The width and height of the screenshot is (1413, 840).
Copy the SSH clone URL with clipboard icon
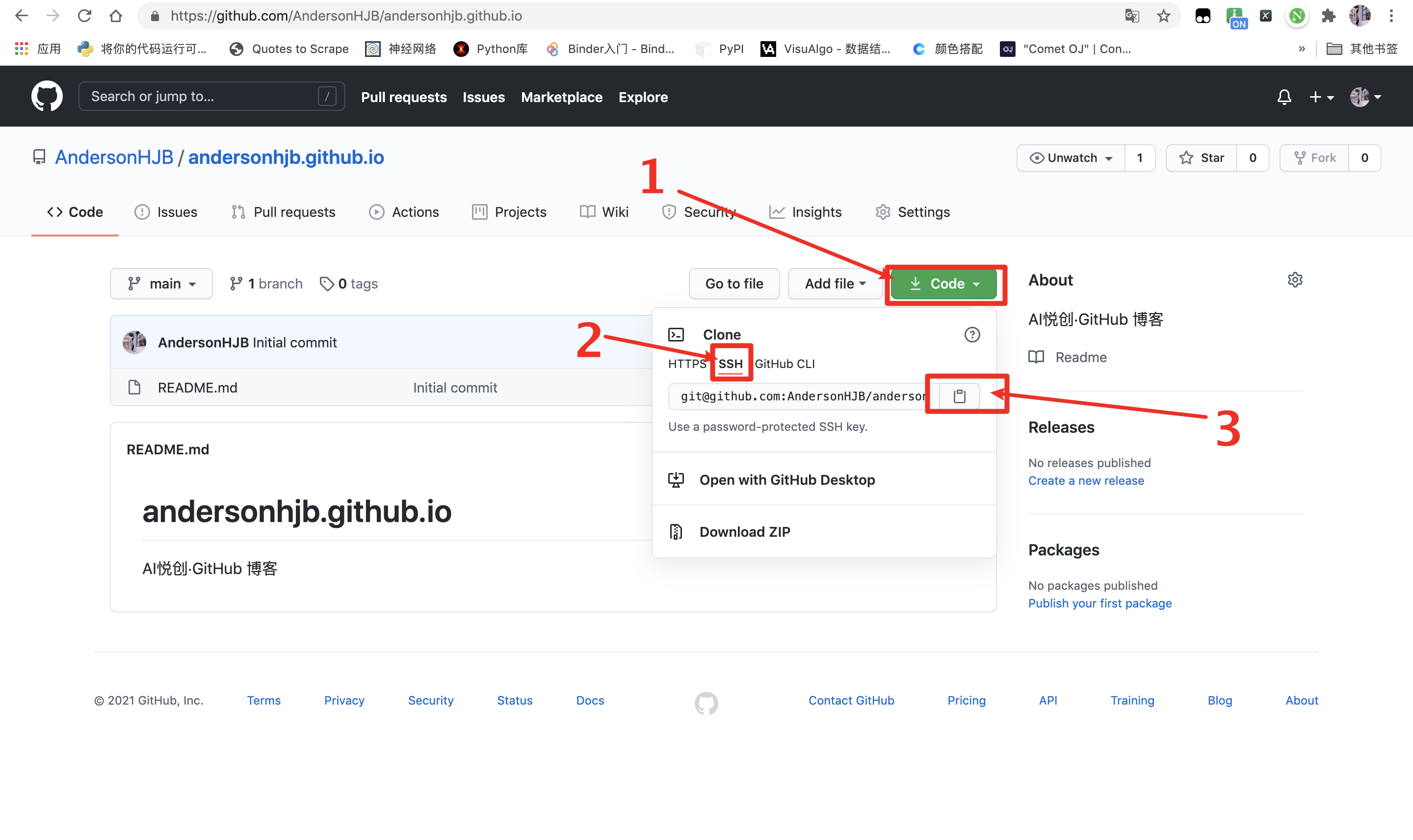tap(959, 395)
